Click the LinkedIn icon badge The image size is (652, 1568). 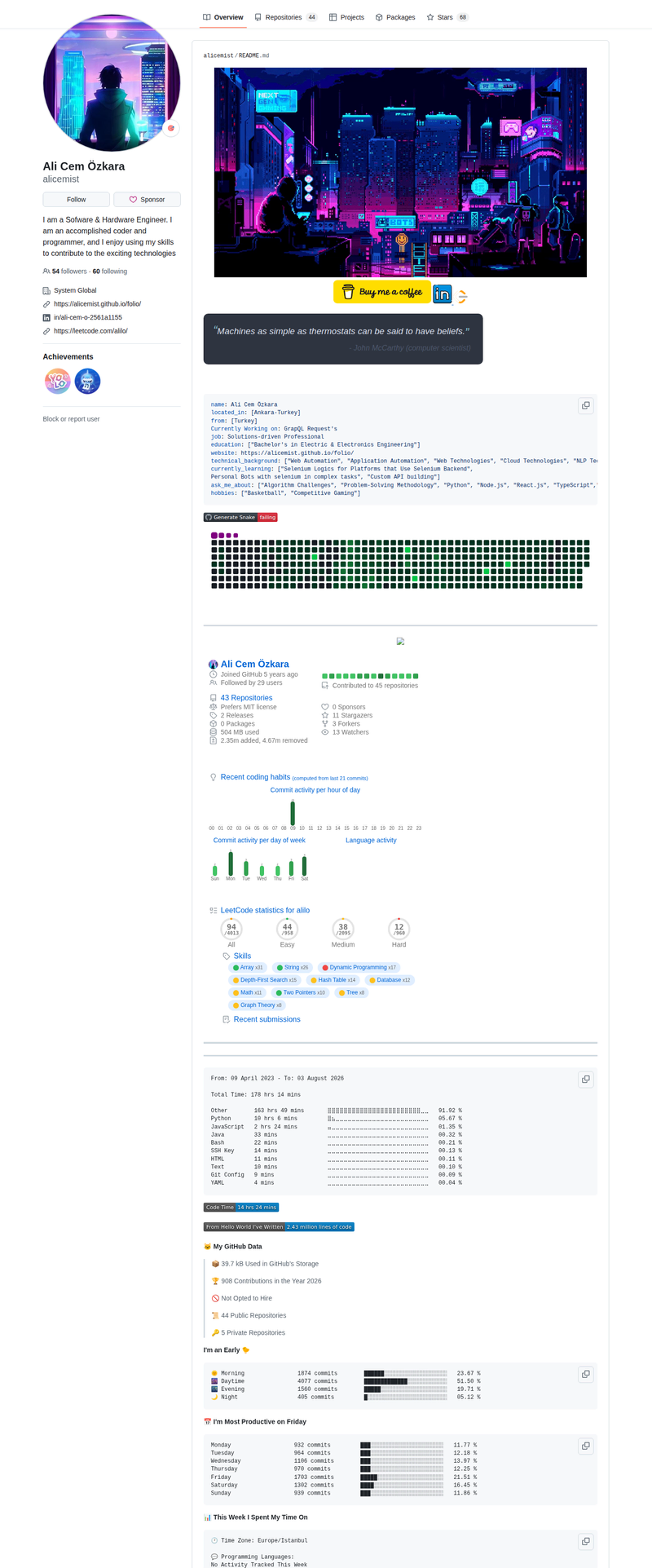tap(442, 294)
